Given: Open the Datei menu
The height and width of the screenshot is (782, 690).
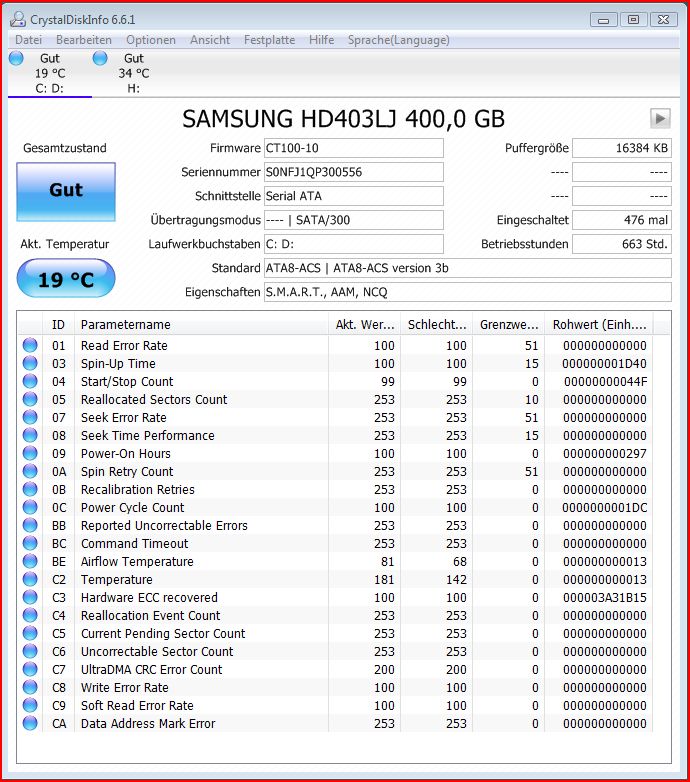Looking at the screenshot, I should tap(28, 40).
